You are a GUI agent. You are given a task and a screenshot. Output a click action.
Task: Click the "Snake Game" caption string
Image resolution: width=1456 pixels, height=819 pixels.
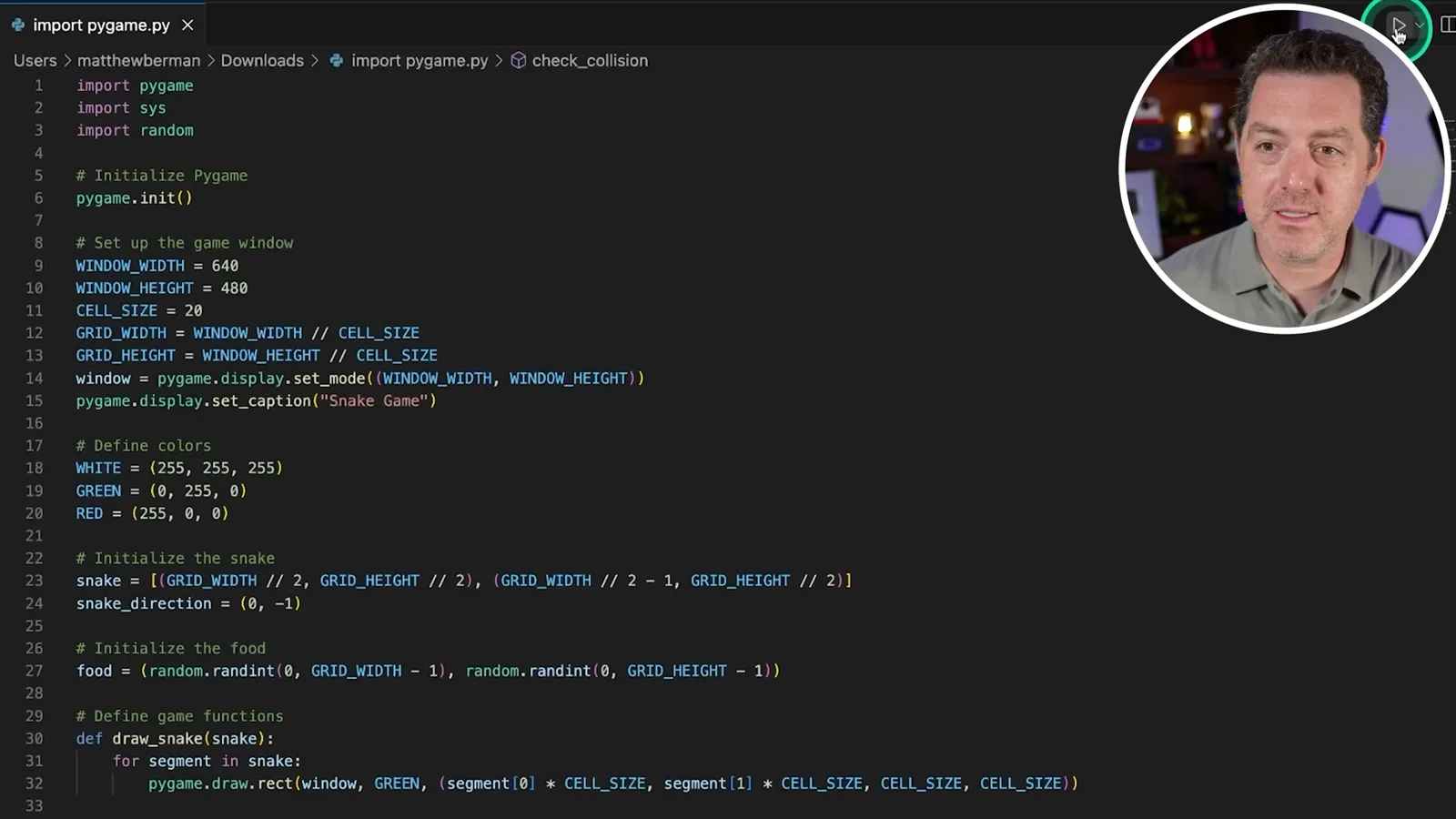[374, 401]
